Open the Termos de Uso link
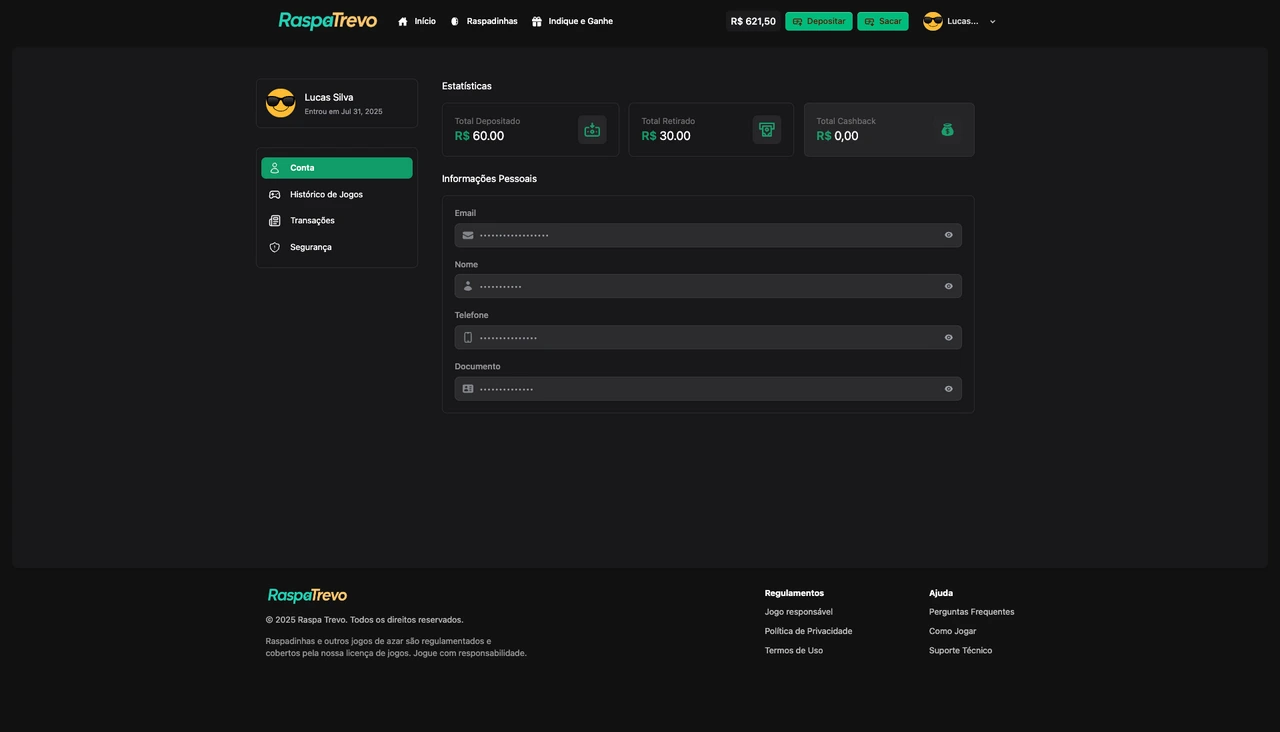 (793, 649)
